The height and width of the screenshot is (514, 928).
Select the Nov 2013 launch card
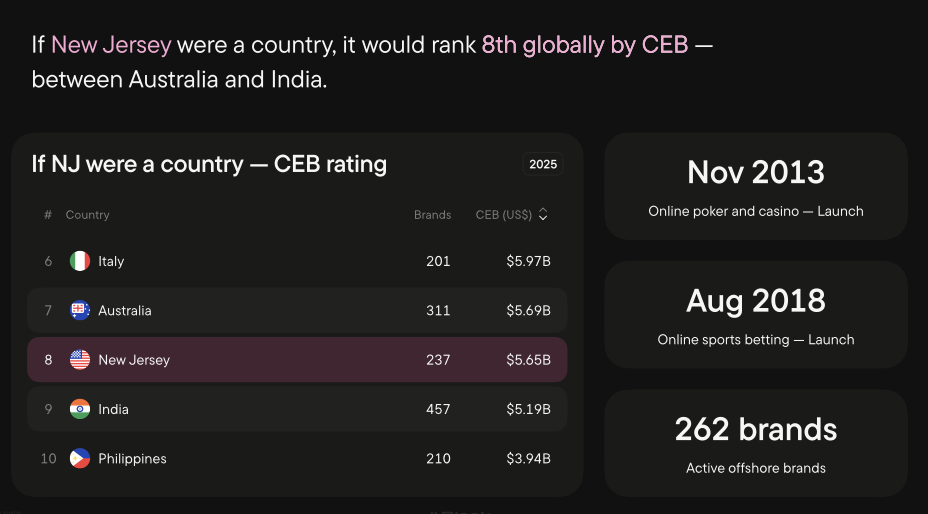tap(756, 187)
